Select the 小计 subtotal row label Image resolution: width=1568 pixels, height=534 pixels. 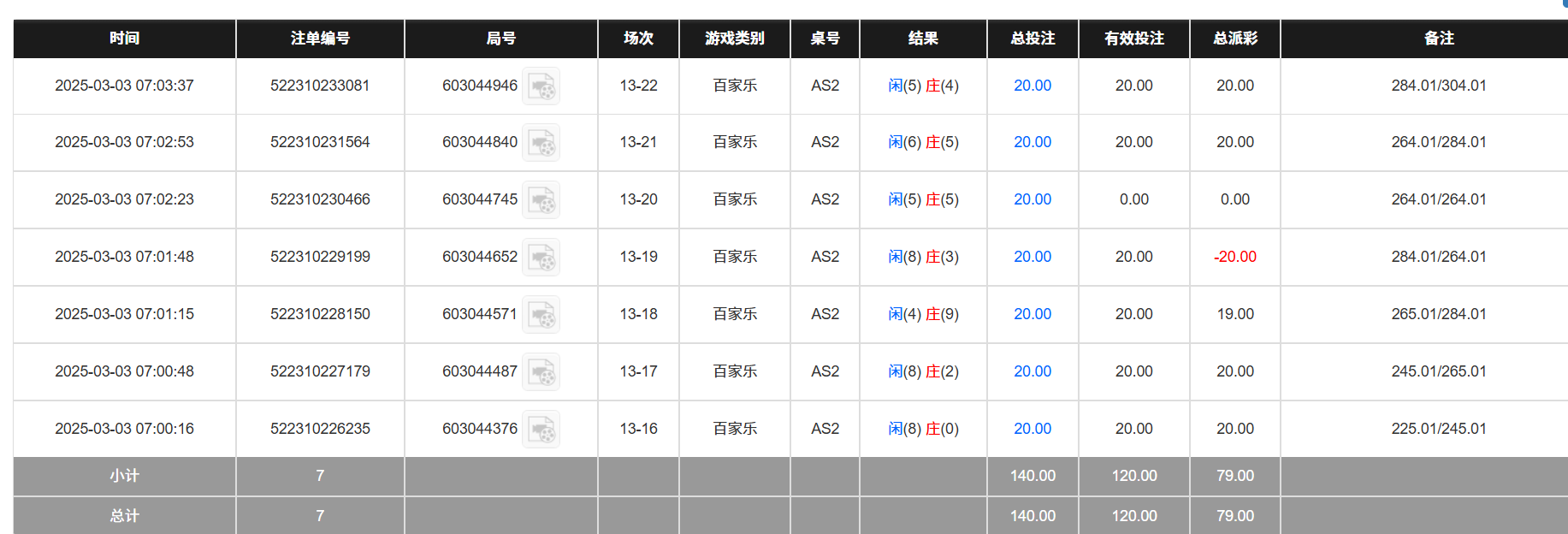pos(124,476)
